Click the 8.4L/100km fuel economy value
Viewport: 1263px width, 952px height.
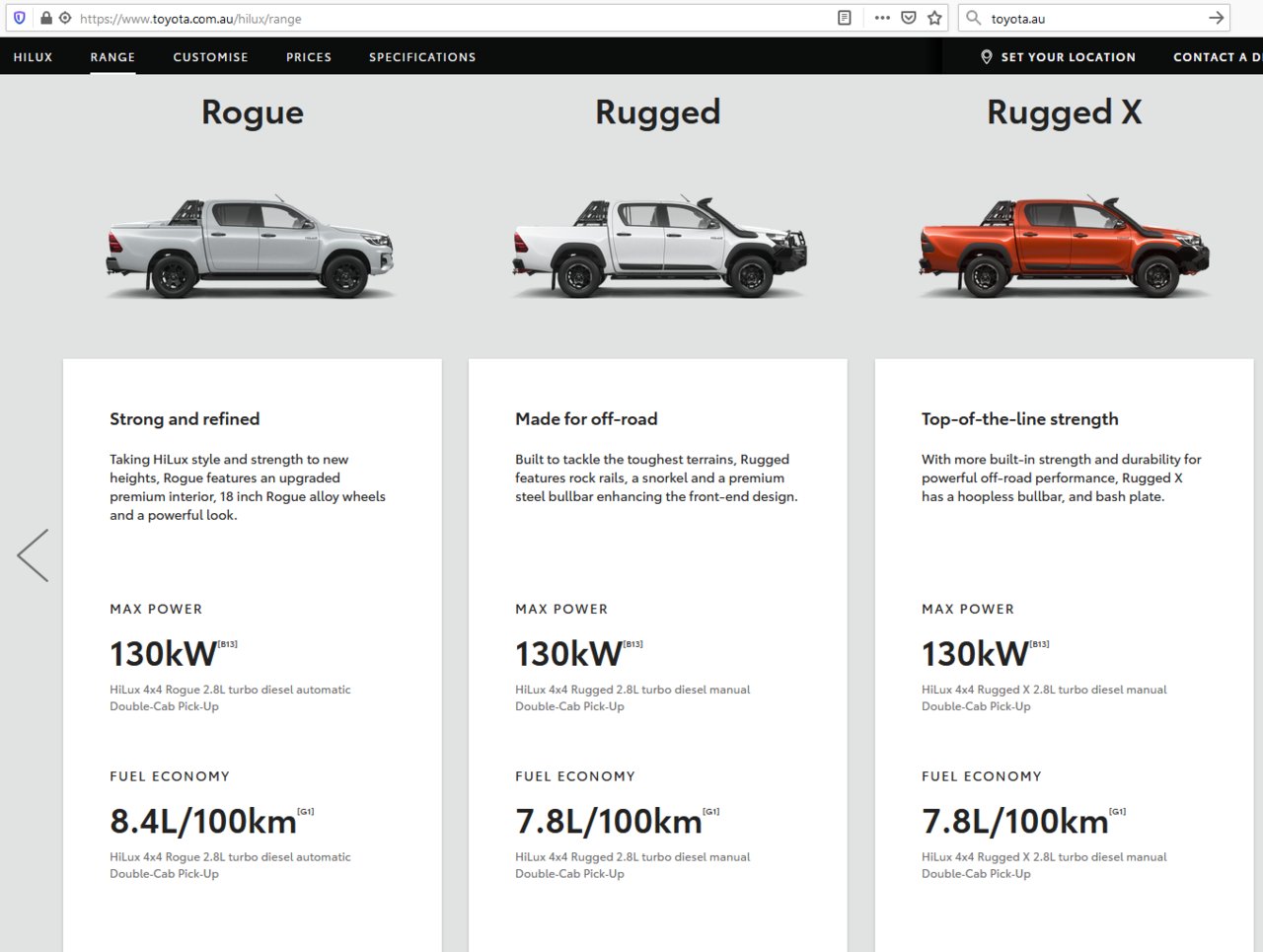click(203, 822)
